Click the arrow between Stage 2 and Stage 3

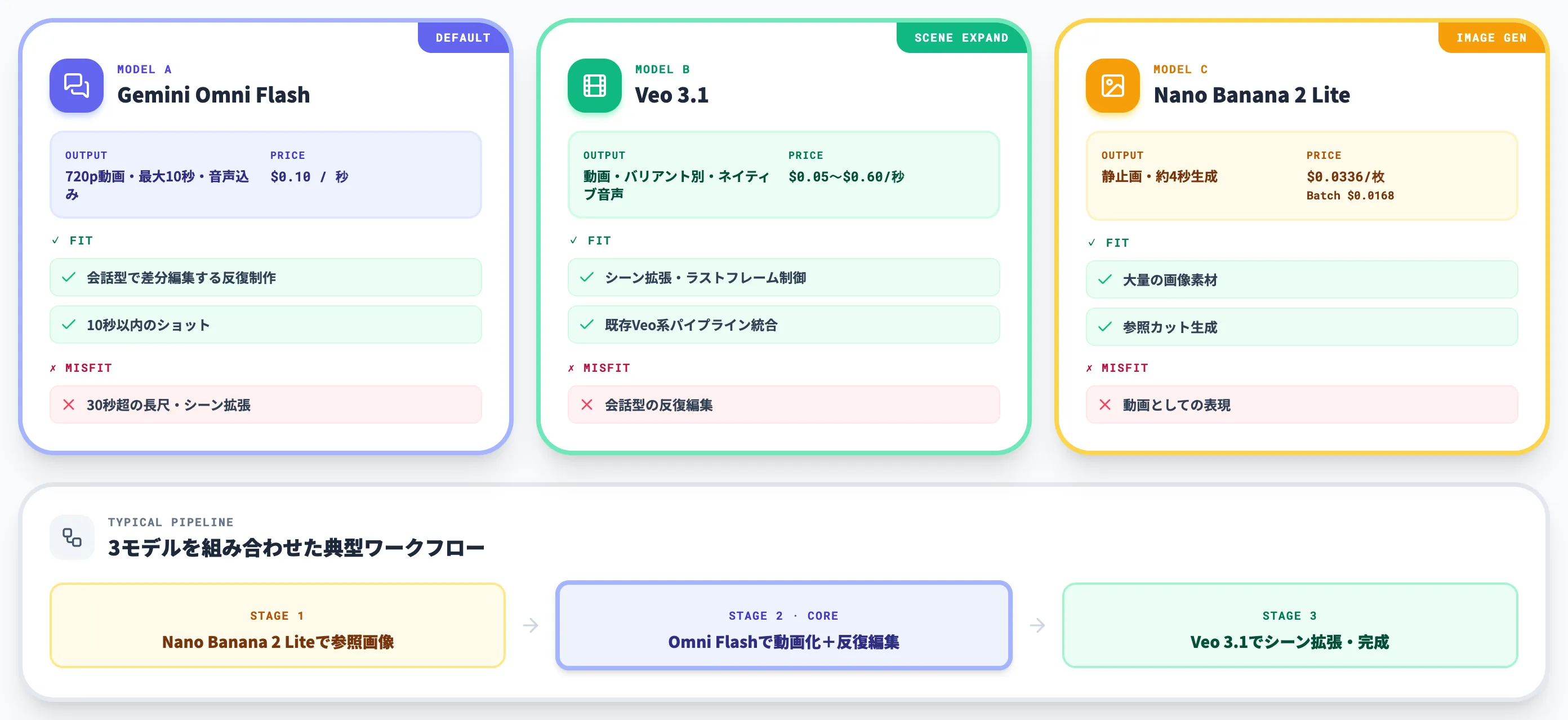pyautogui.click(x=1037, y=625)
